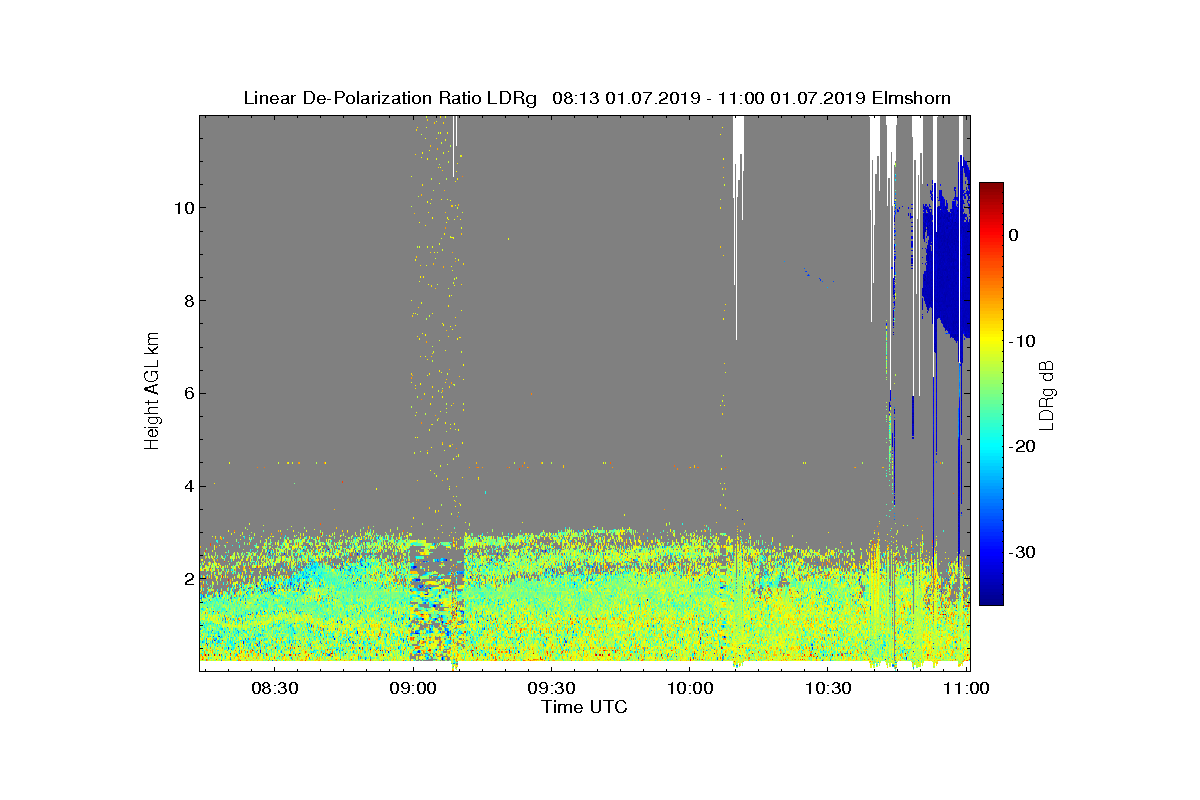
Task: Click the 'Elmshorn' station name in the title
Action: click(910, 98)
